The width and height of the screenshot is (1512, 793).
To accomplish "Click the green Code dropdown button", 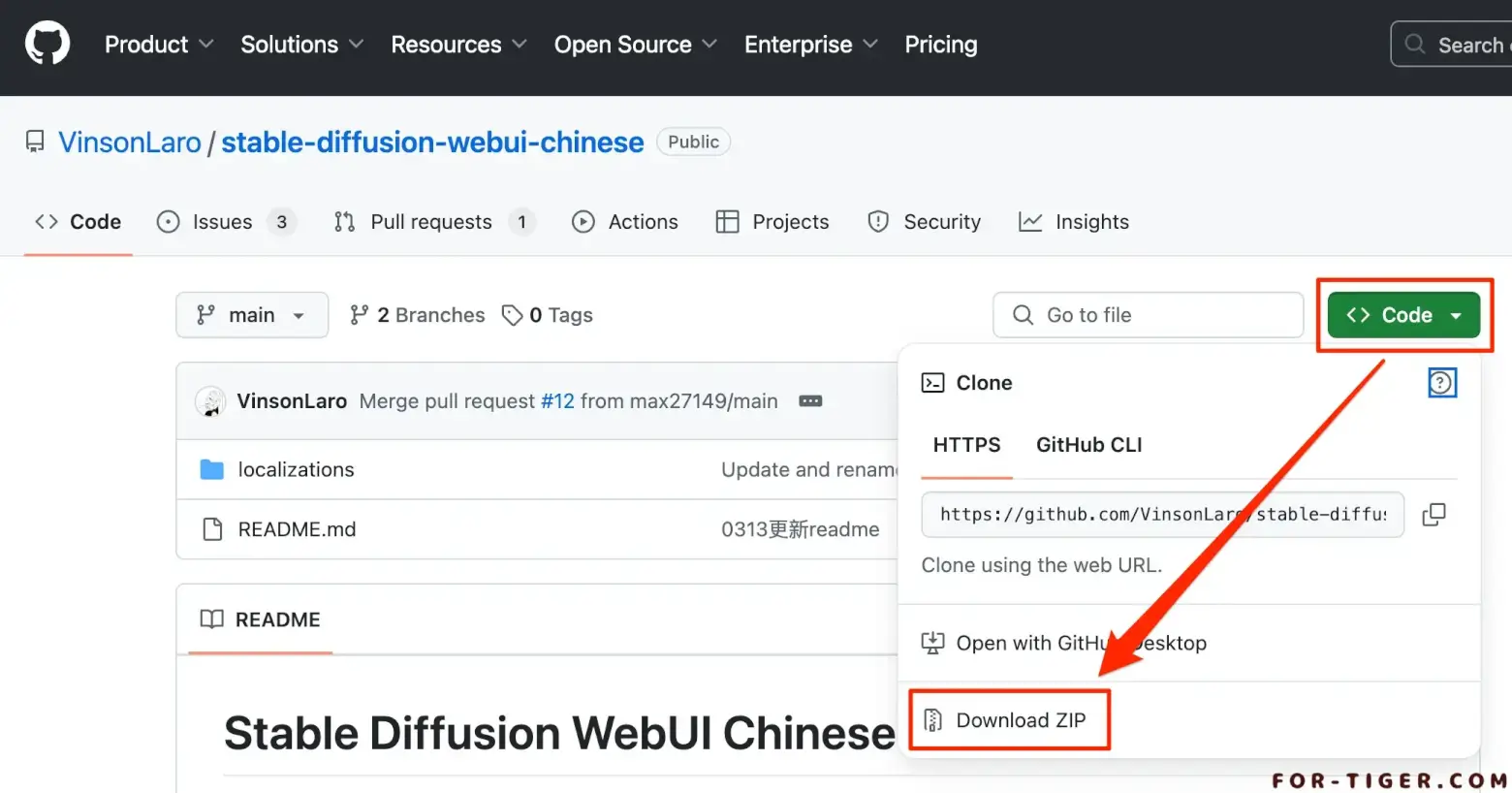I will pos(1403,315).
